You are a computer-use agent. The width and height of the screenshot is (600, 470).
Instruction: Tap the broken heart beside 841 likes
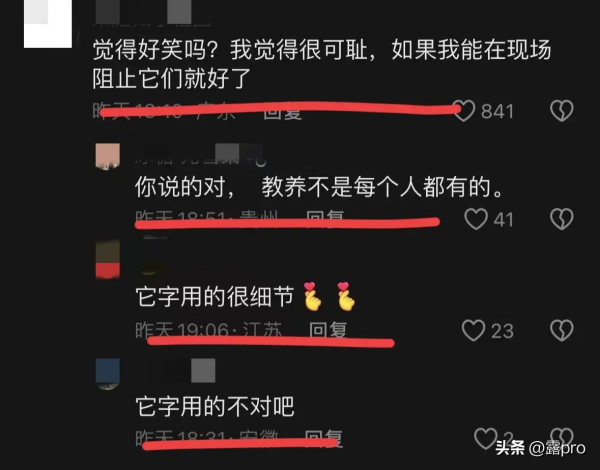click(x=561, y=111)
